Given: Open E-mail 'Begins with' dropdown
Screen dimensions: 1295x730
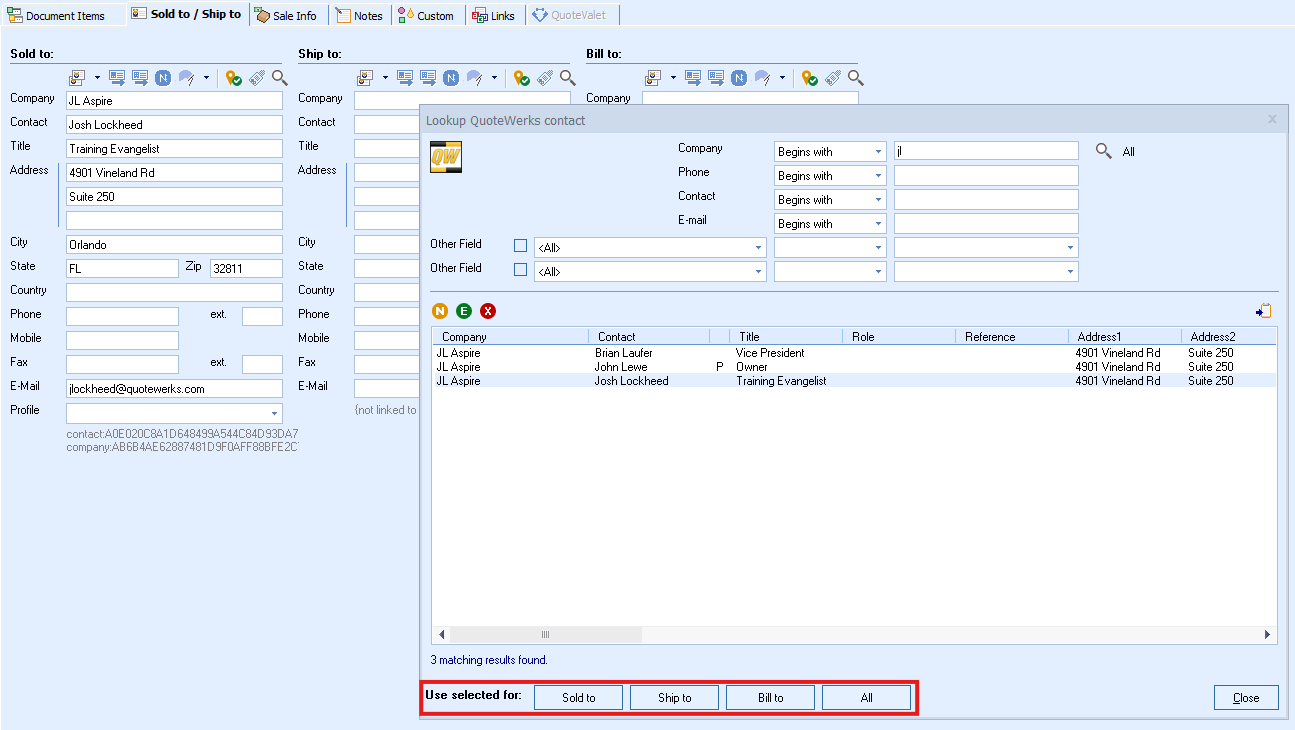Looking at the screenshot, I should pos(830,224).
